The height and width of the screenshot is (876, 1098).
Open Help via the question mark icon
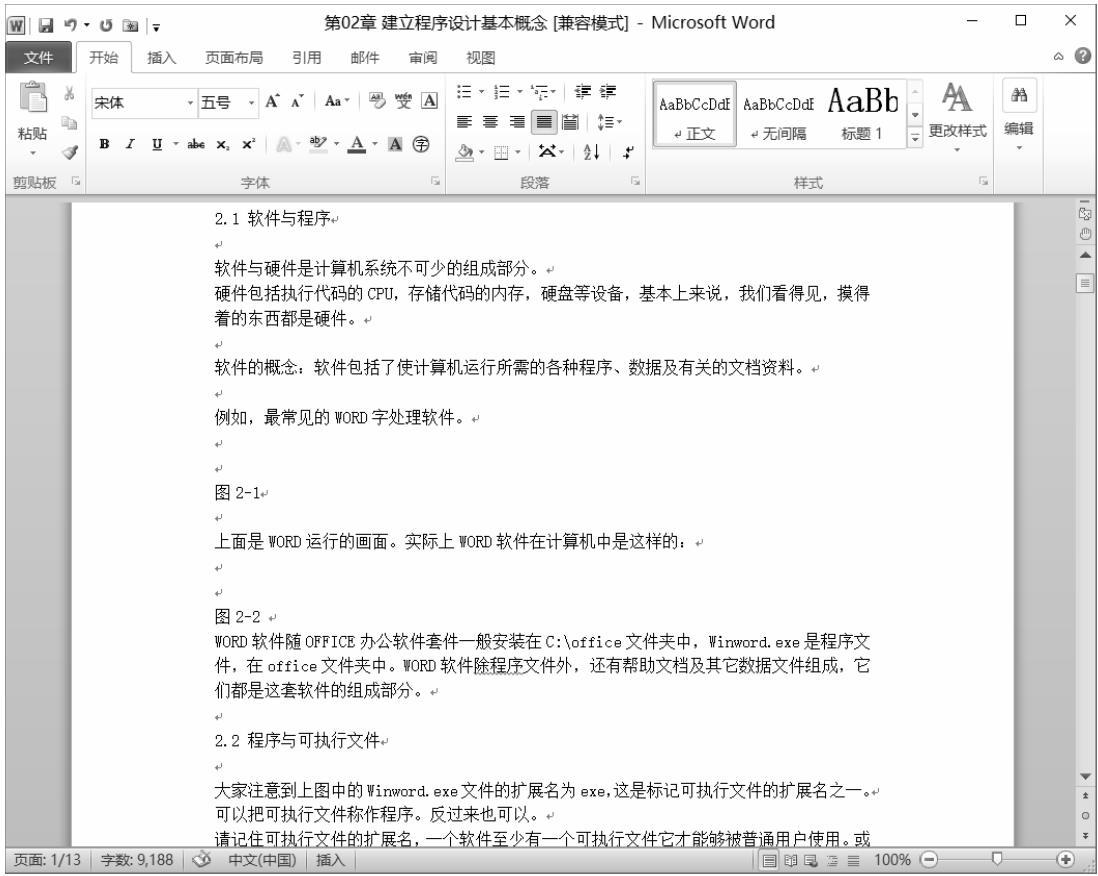[1083, 56]
